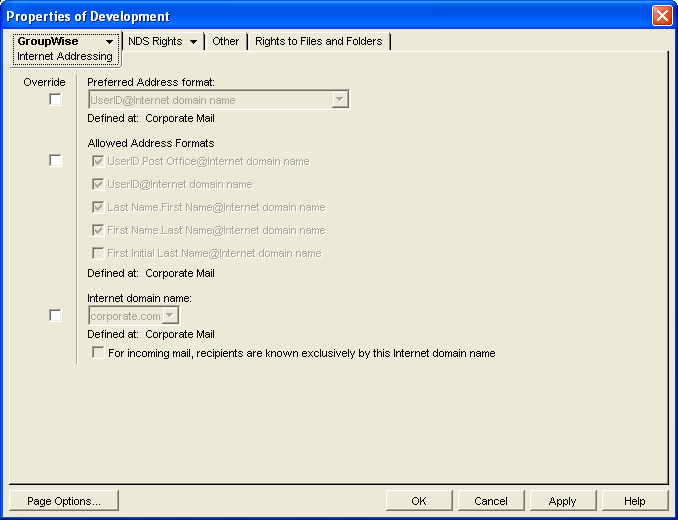Check Last Name.First Name@Internet domain name
The height and width of the screenshot is (520, 678).
click(x=98, y=207)
